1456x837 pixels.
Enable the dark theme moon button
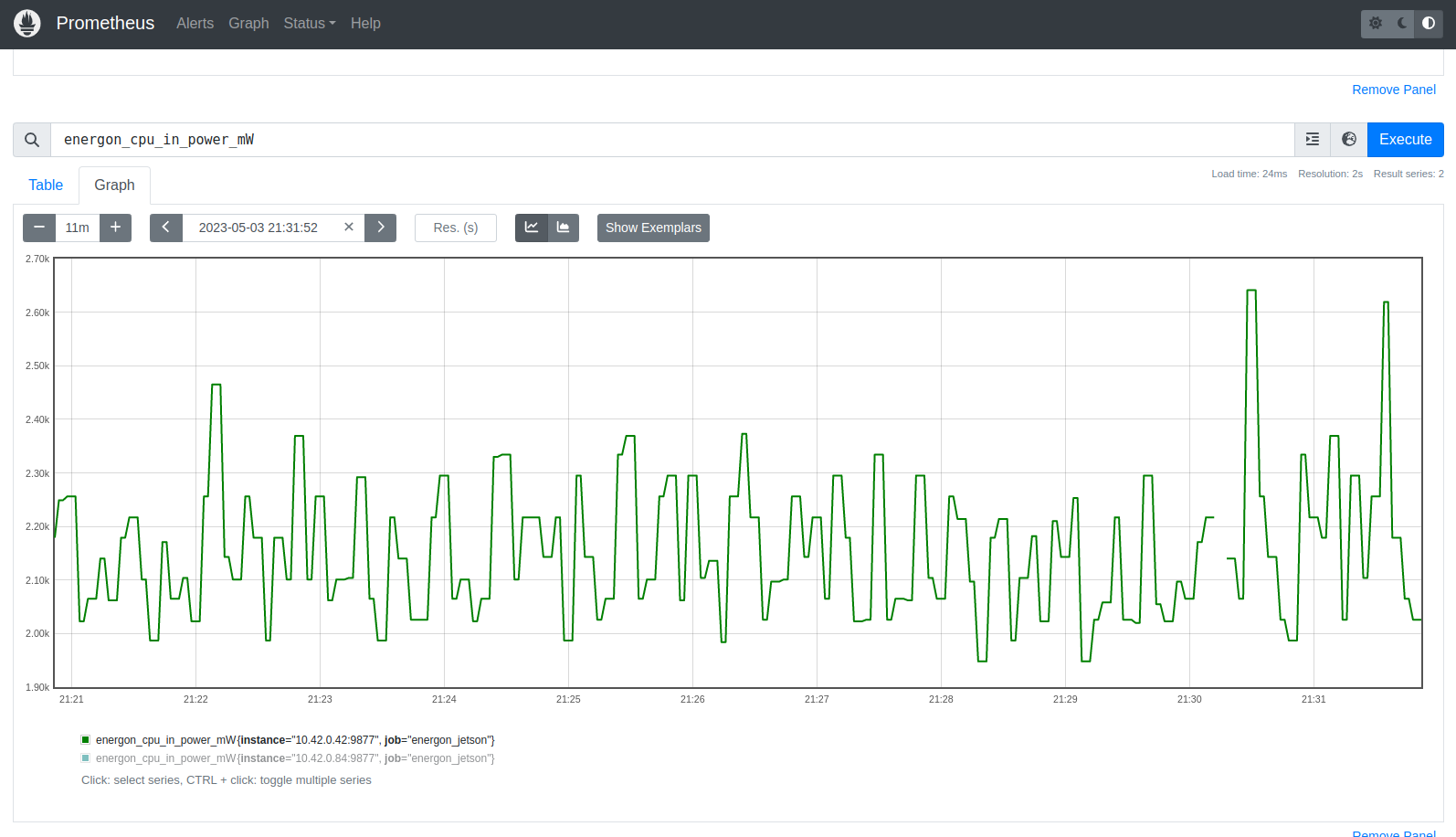pos(1402,24)
